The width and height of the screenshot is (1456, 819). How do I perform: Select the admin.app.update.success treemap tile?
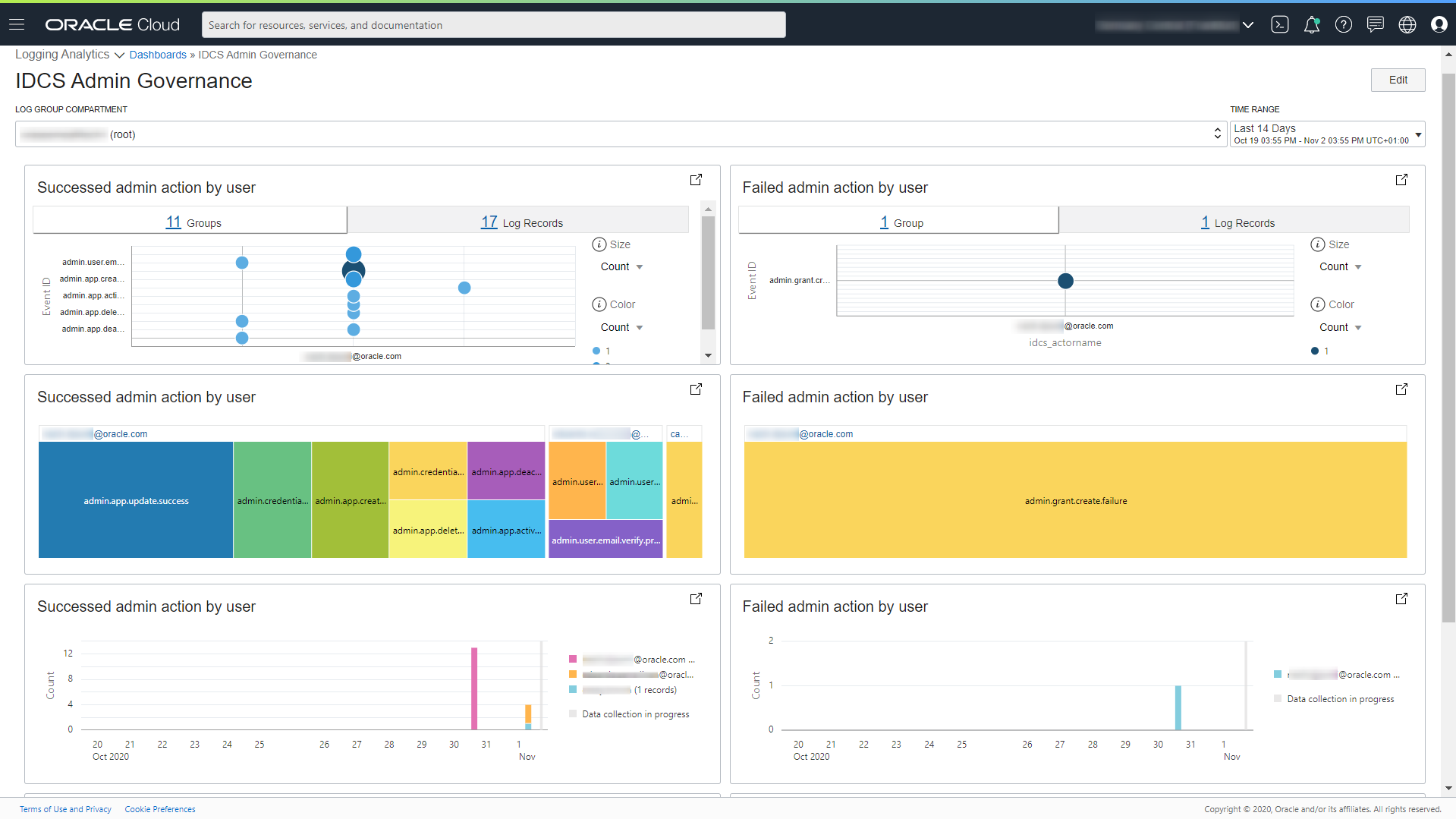tap(136, 500)
